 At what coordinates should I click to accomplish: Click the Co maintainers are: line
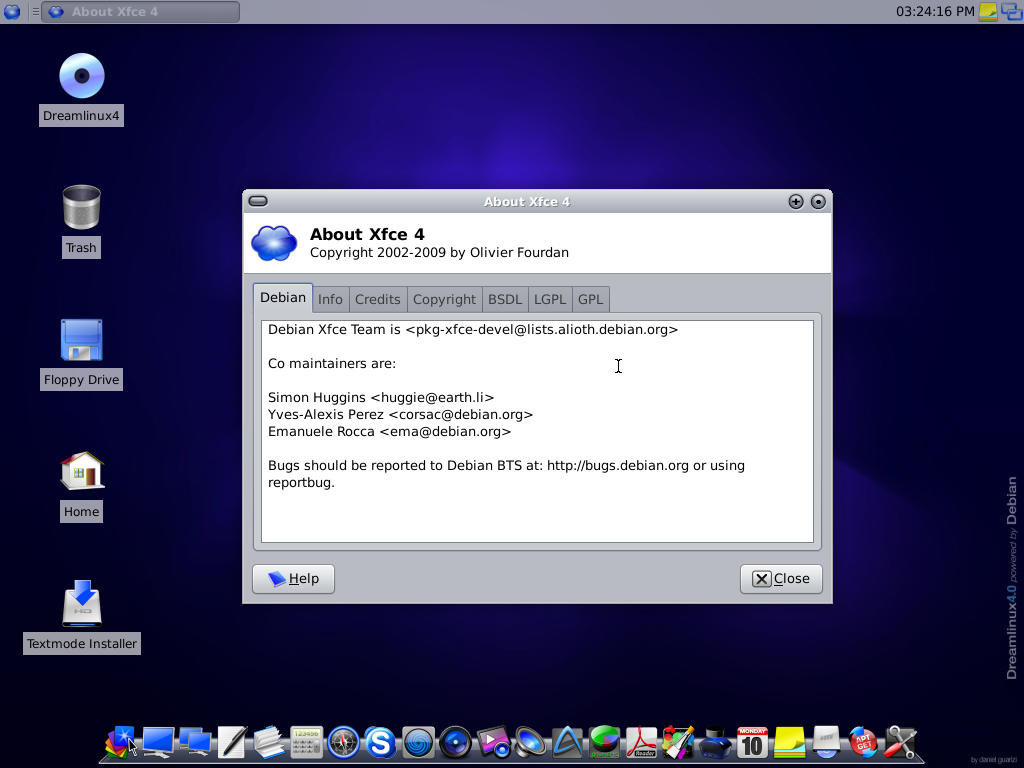[332, 364]
